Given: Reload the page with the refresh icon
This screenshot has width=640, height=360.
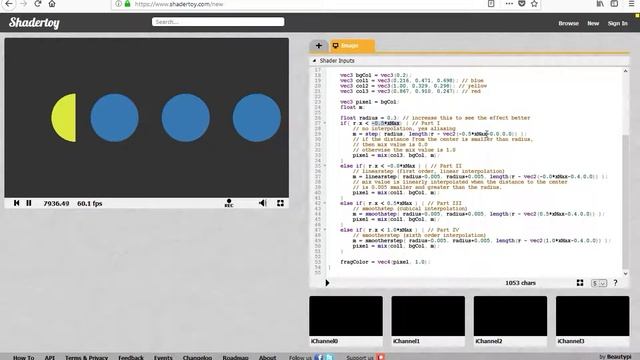Looking at the screenshot, I should point(38,4).
